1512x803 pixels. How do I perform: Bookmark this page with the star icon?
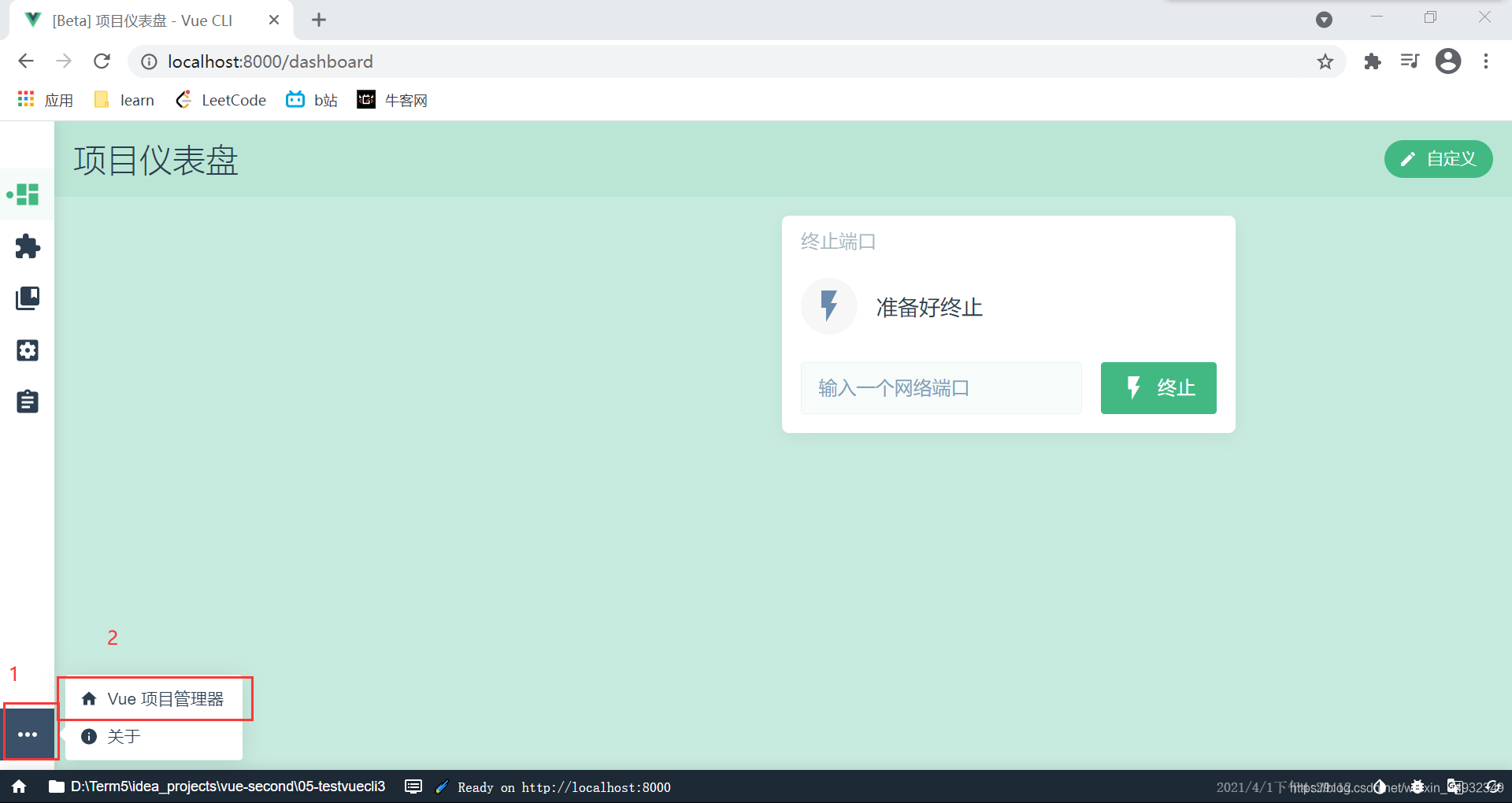point(1325,61)
